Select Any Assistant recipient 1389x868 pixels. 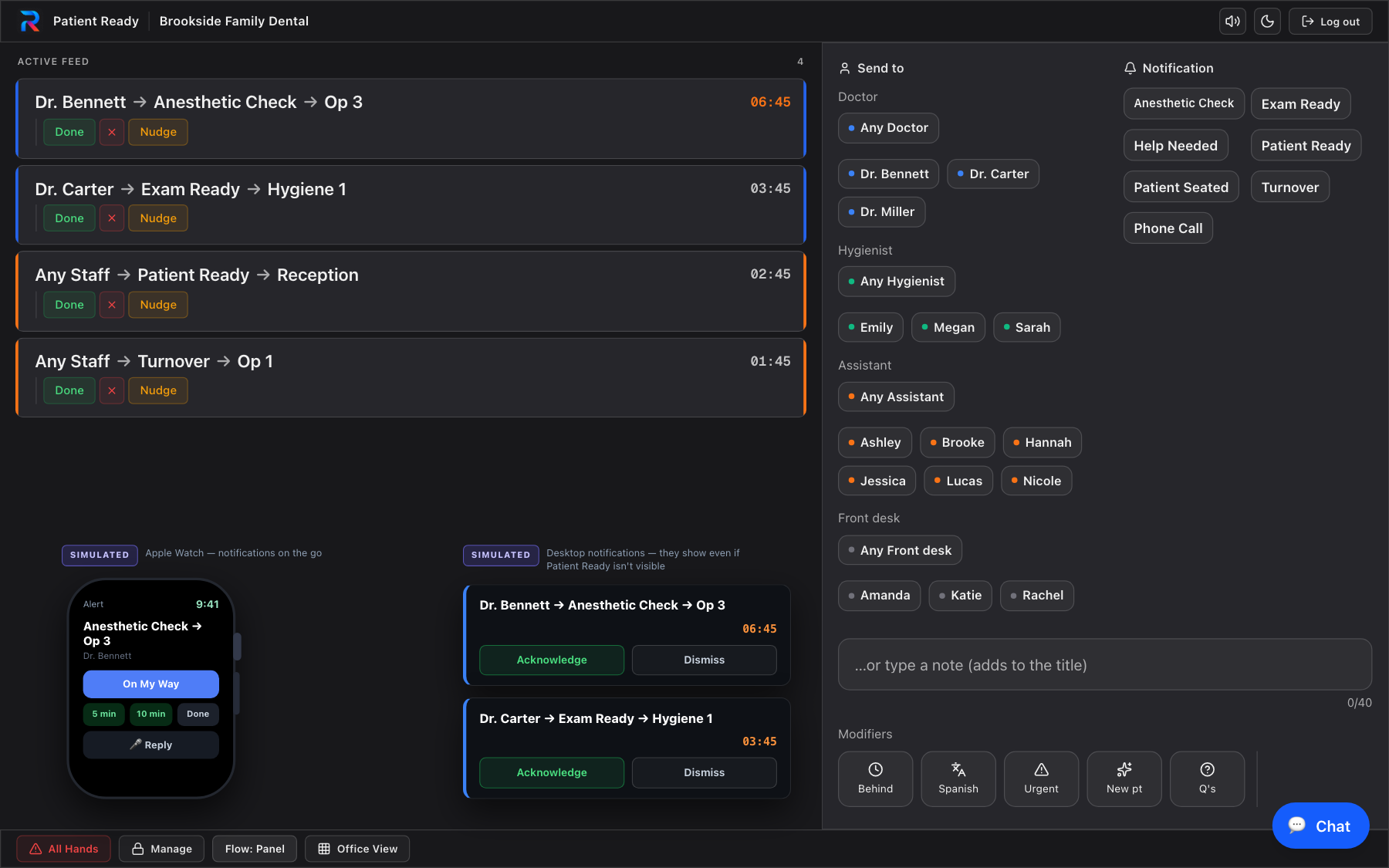[x=896, y=397]
